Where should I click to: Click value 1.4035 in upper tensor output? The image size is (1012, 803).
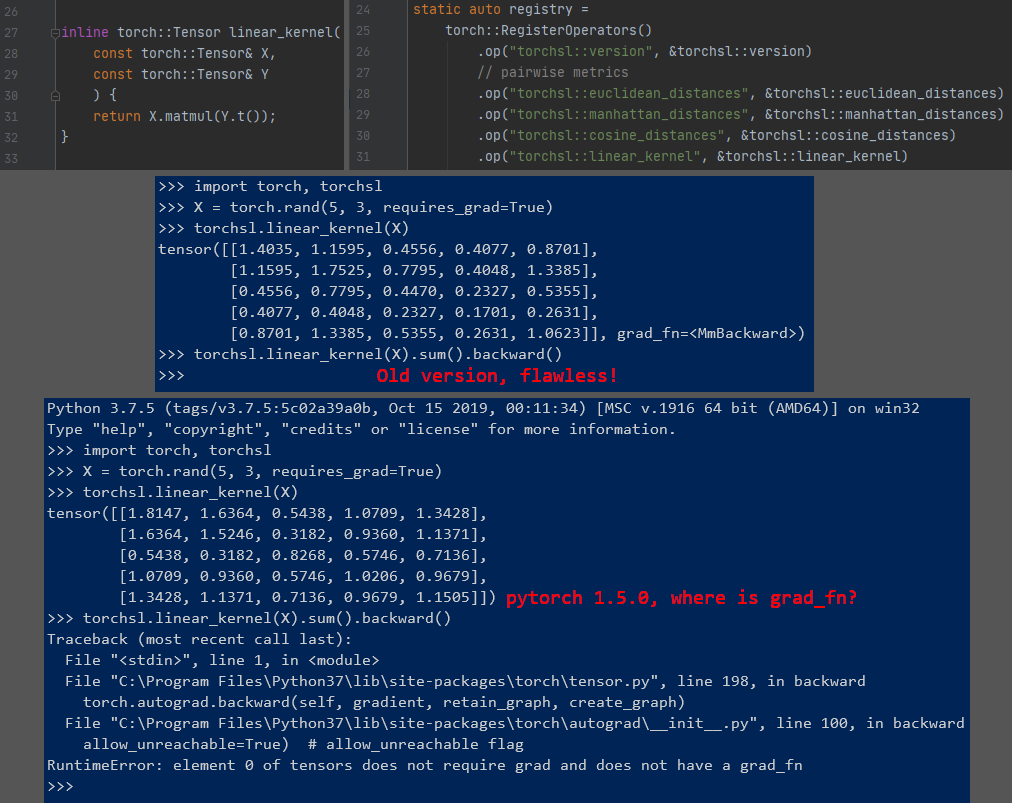(x=265, y=250)
